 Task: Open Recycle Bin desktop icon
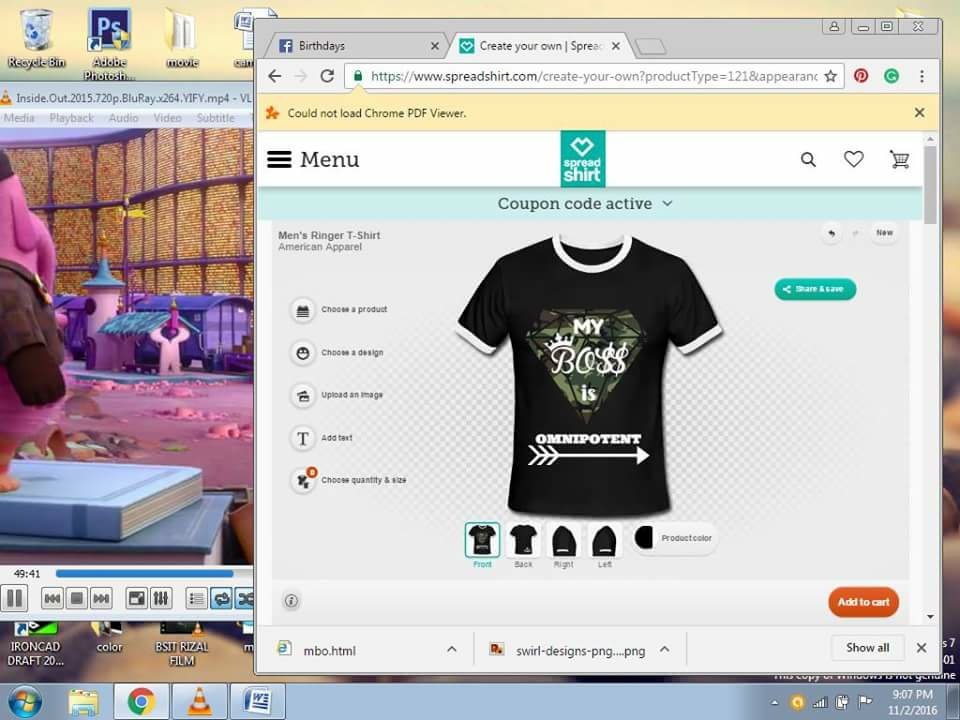(x=36, y=38)
